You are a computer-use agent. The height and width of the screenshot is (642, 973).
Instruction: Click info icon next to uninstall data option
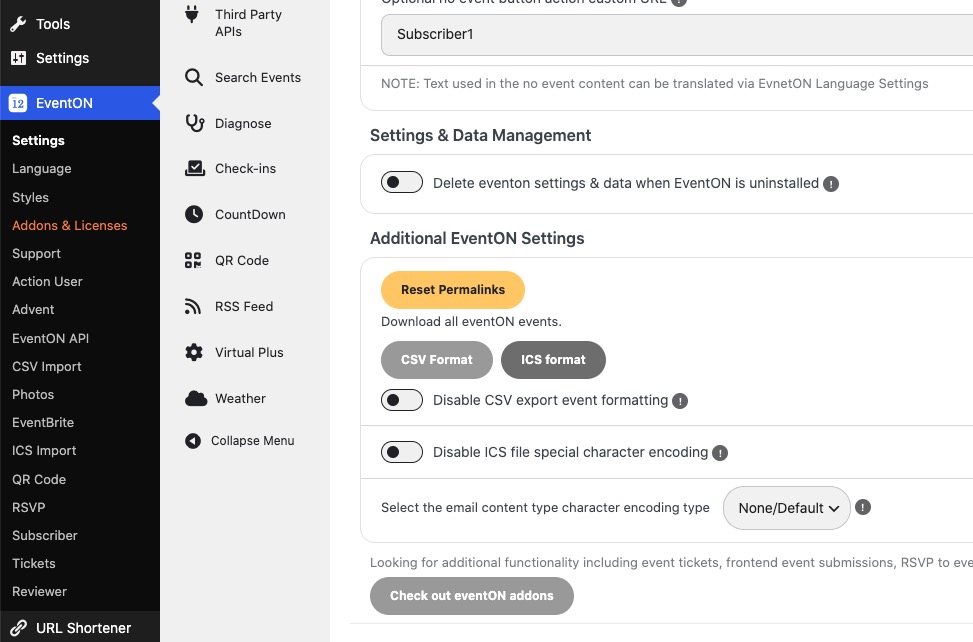[831, 184]
